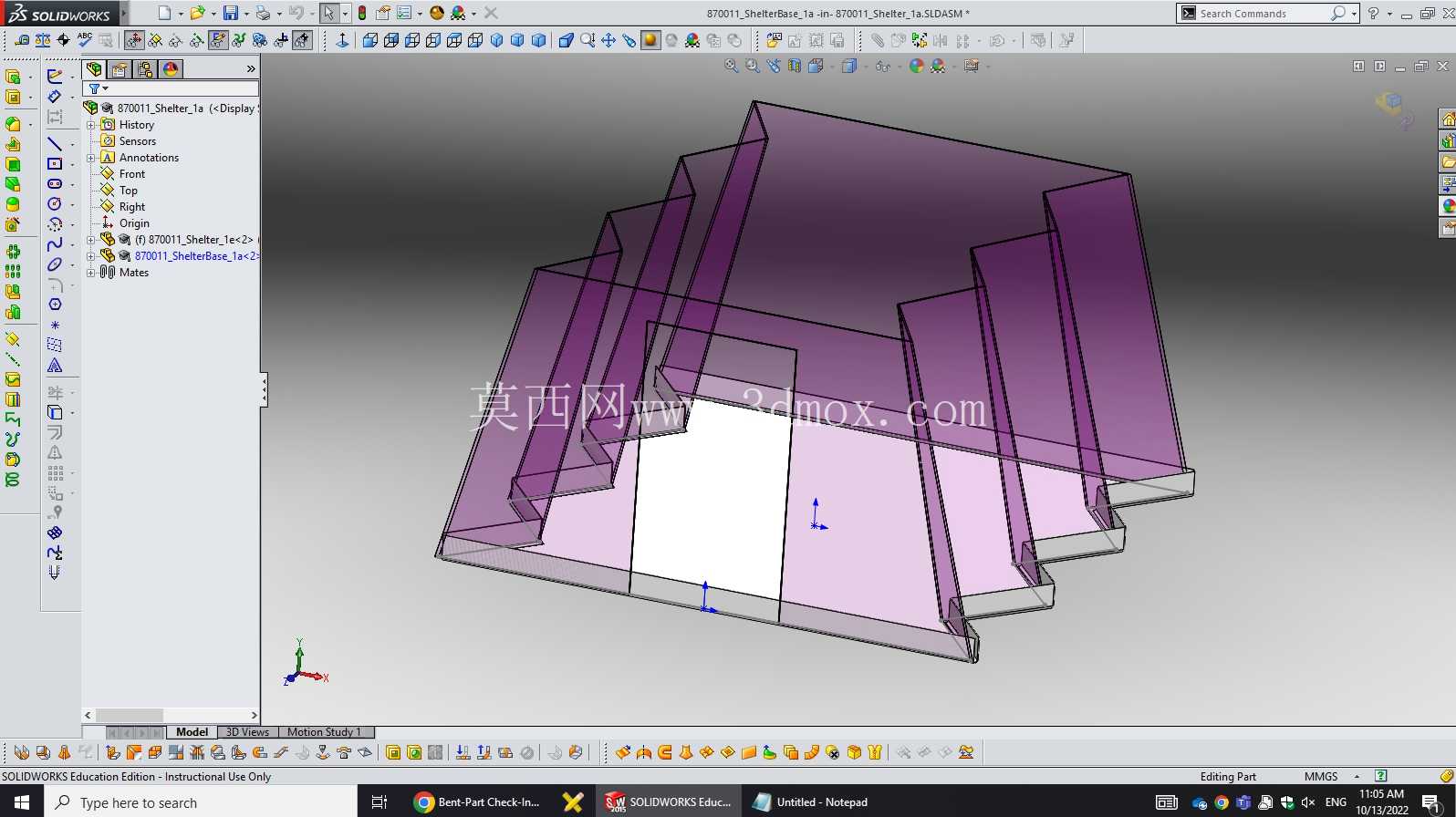The width and height of the screenshot is (1456, 817).
Task: Click the Appearances color ball task pane tab
Action: (x=1448, y=206)
